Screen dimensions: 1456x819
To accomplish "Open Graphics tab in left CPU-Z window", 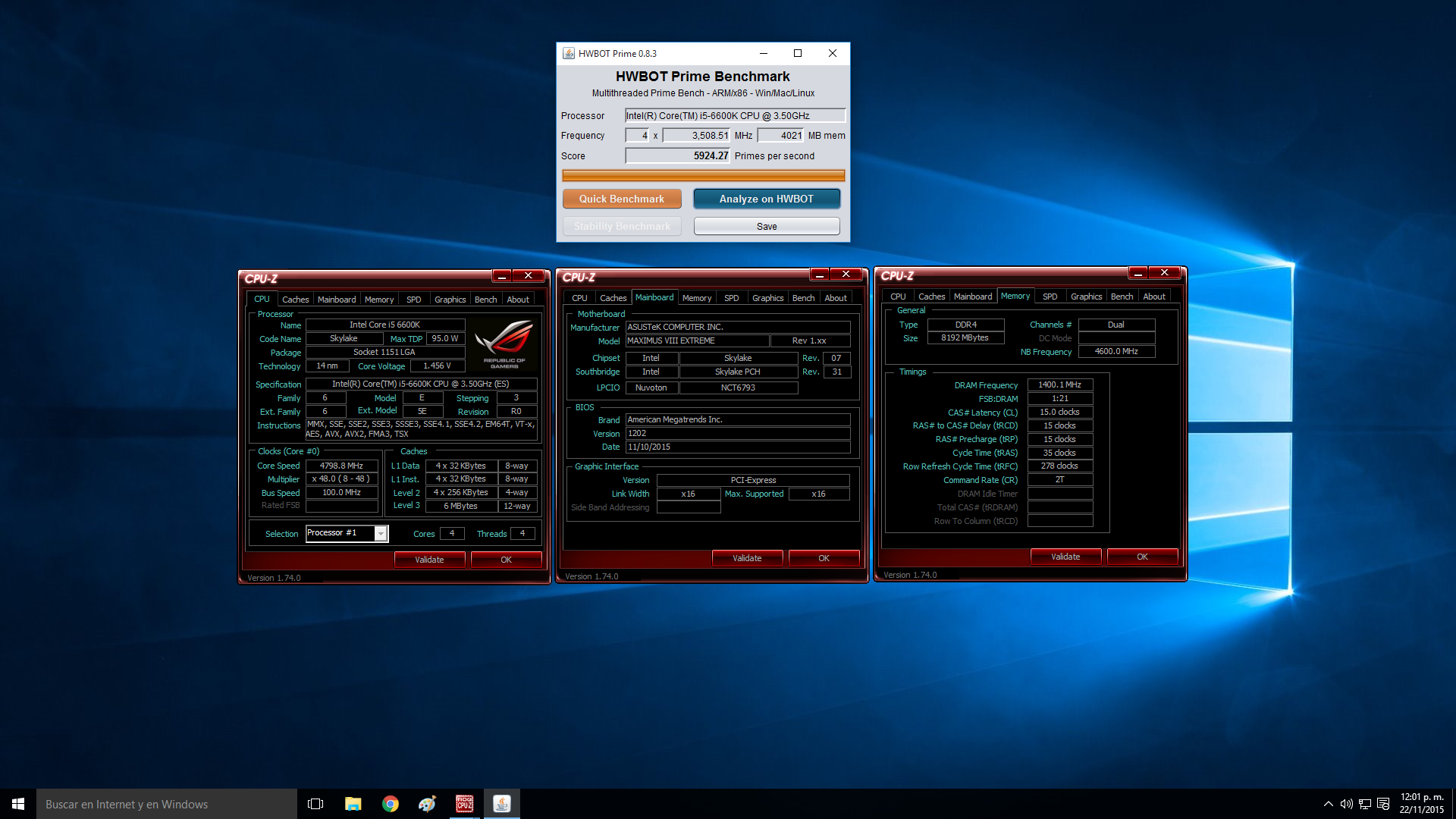I will pos(450,300).
